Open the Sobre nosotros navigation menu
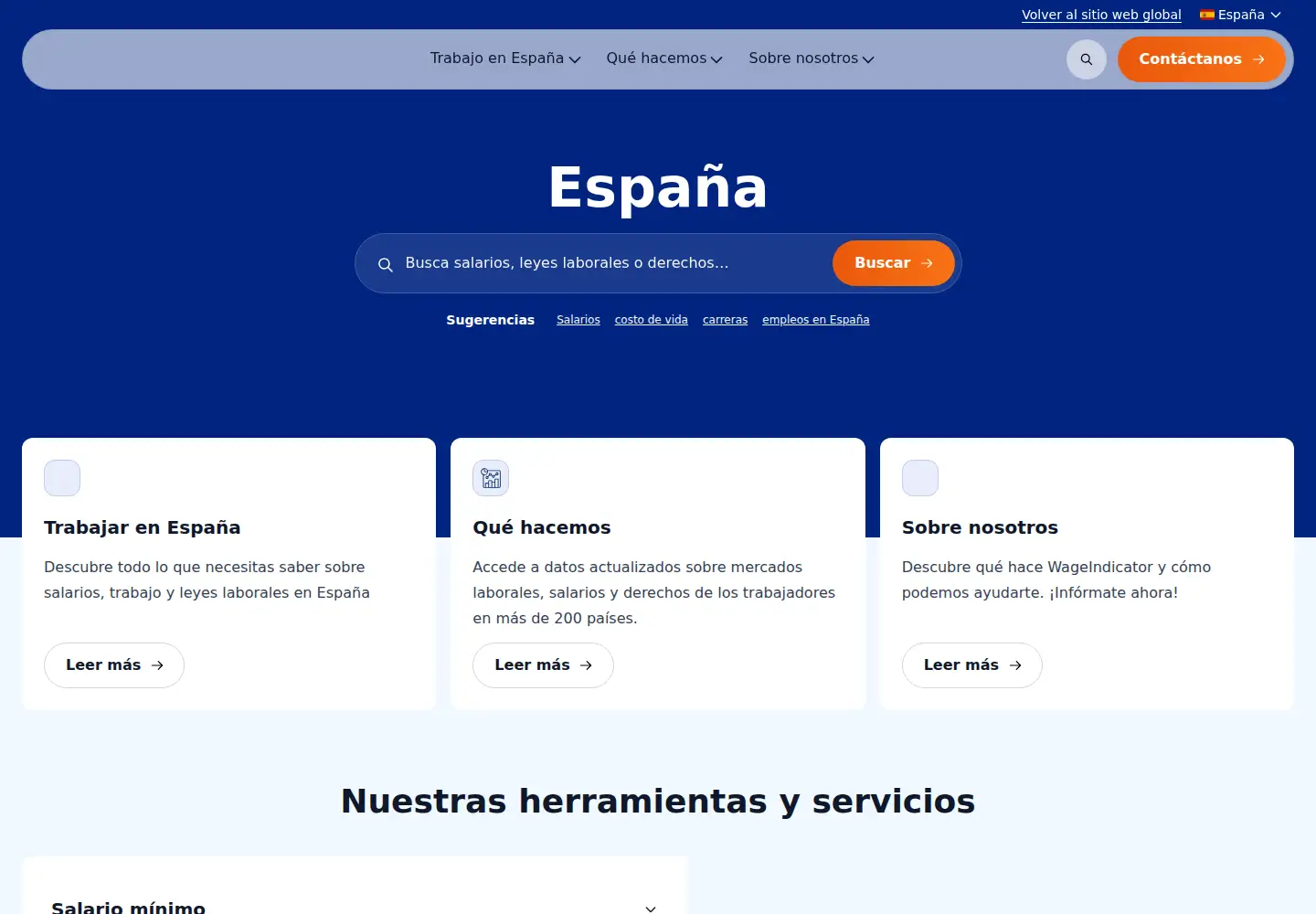1316x914 pixels. pos(812,58)
